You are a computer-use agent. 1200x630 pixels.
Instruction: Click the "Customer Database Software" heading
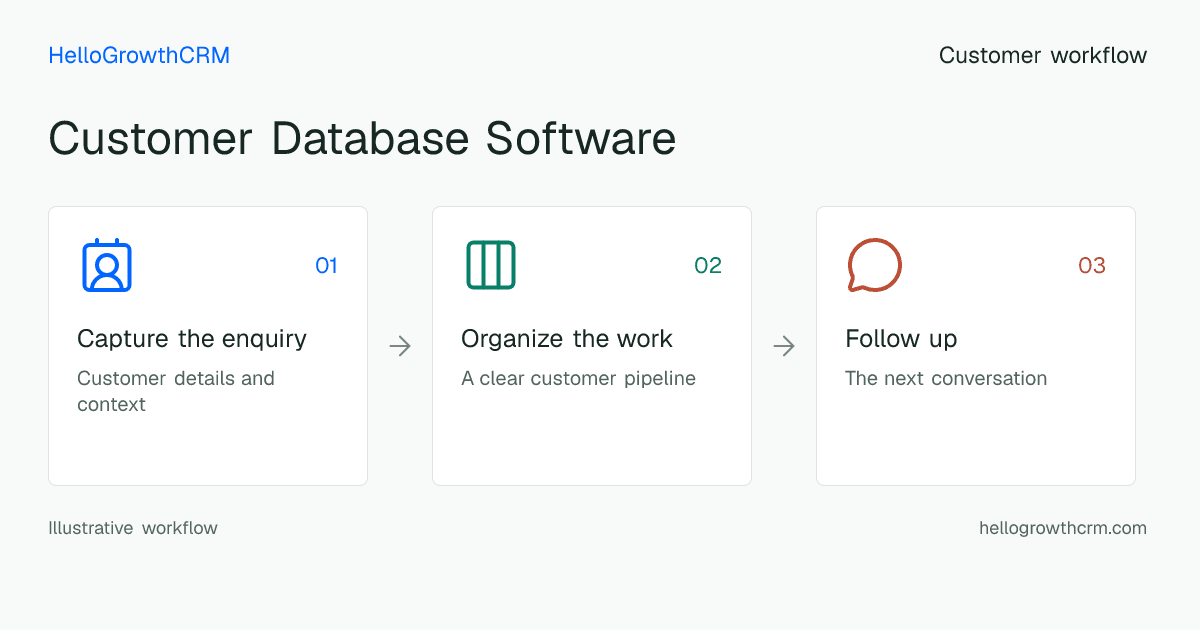coord(362,138)
